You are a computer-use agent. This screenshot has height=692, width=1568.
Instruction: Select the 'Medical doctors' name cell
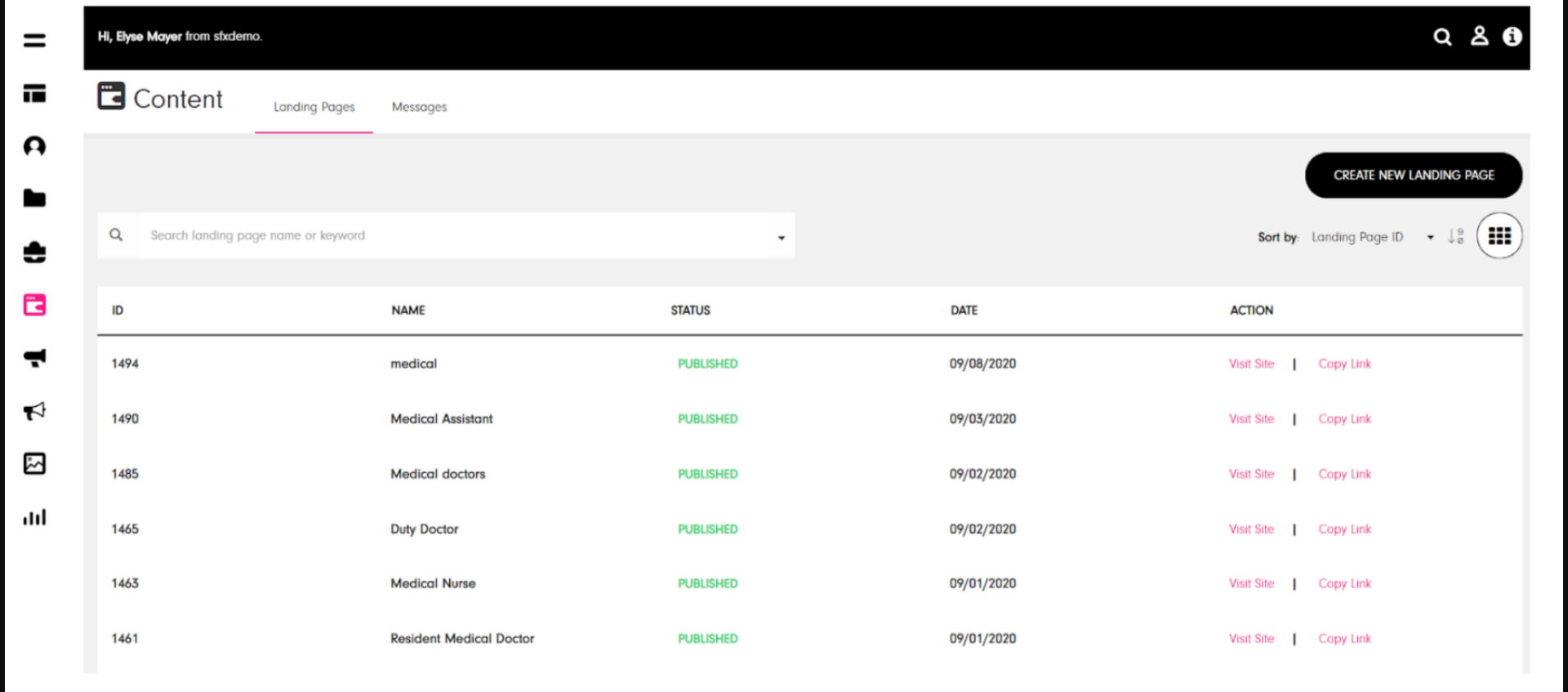pyautogui.click(x=438, y=474)
